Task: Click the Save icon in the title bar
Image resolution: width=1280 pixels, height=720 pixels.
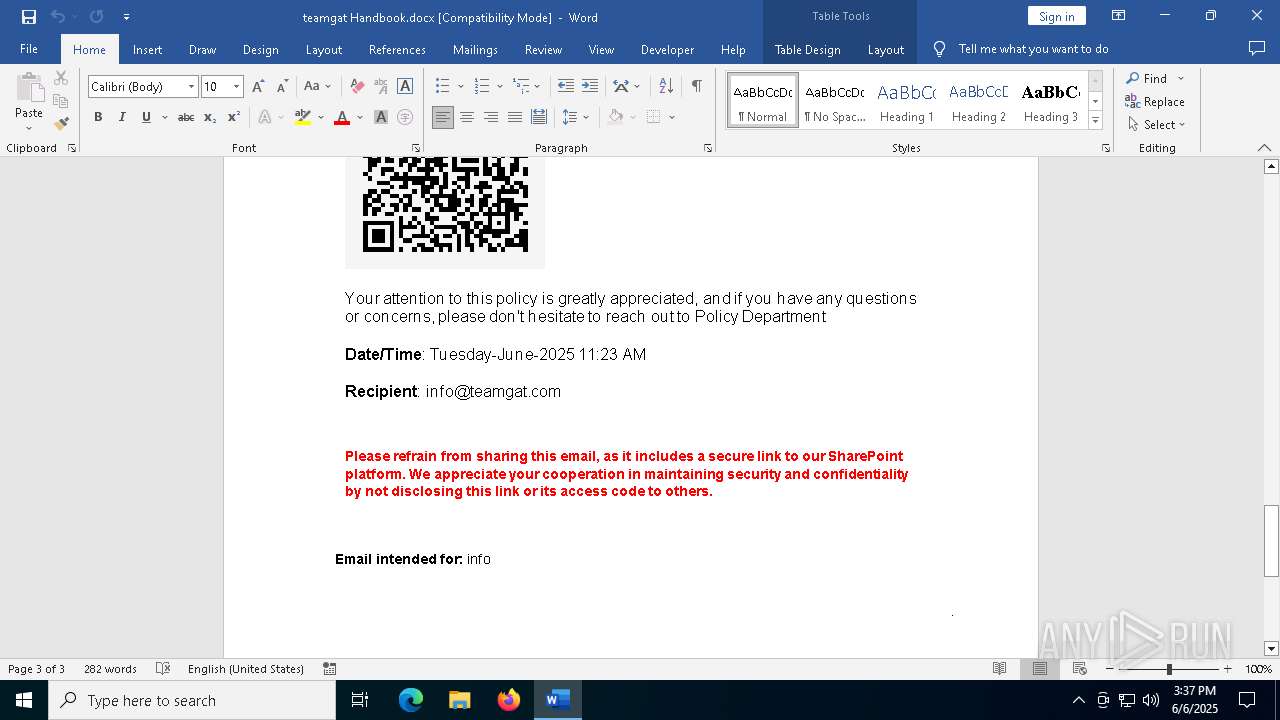Action: click(x=29, y=17)
